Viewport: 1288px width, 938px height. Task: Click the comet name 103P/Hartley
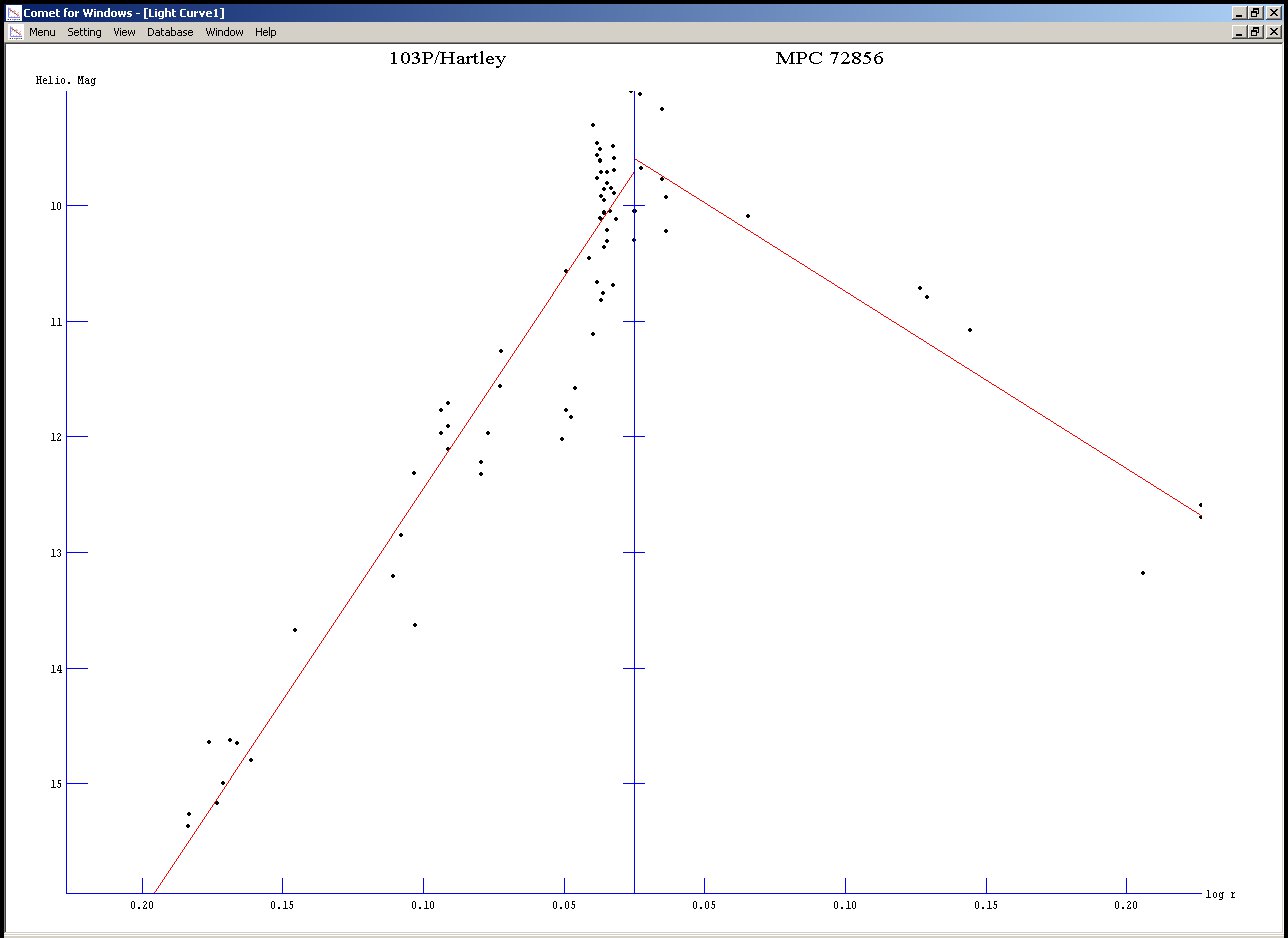click(447, 58)
